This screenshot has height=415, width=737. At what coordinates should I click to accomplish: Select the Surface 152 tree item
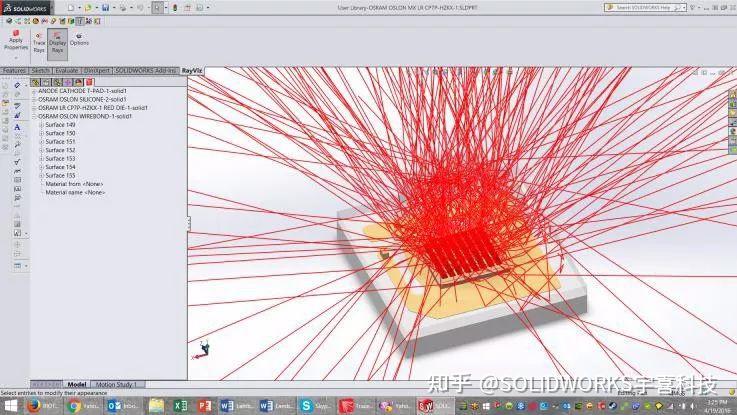(x=60, y=150)
